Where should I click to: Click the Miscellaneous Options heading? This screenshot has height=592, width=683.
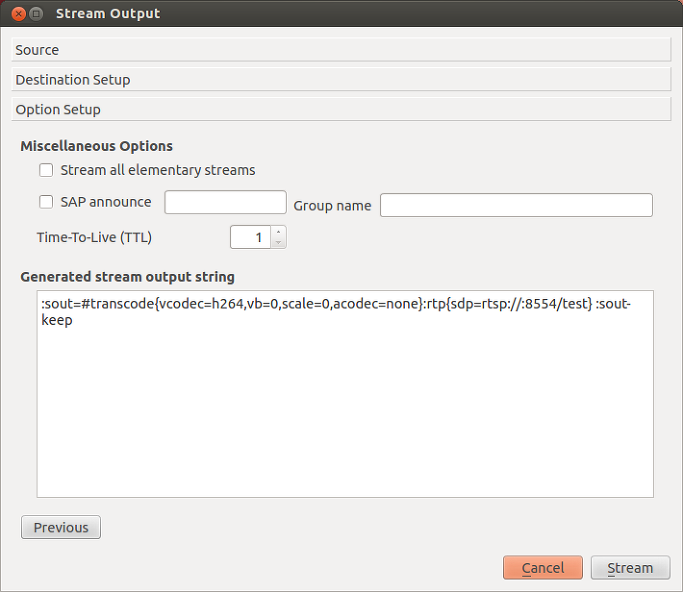pos(97,146)
